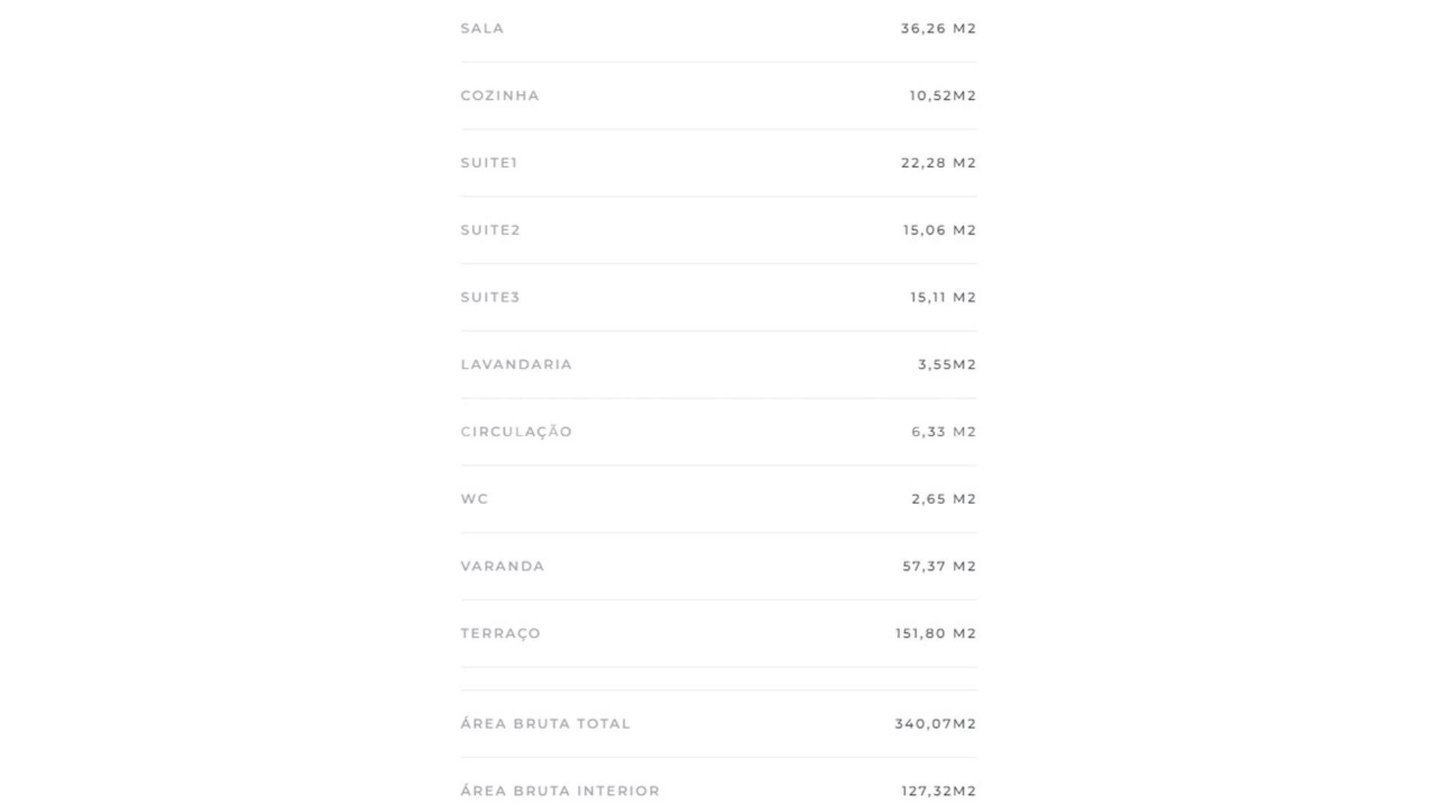This screenshot has height=810, width=1440.
Task: Select the 2,65 M2 value
Action: tap(943, 498)
